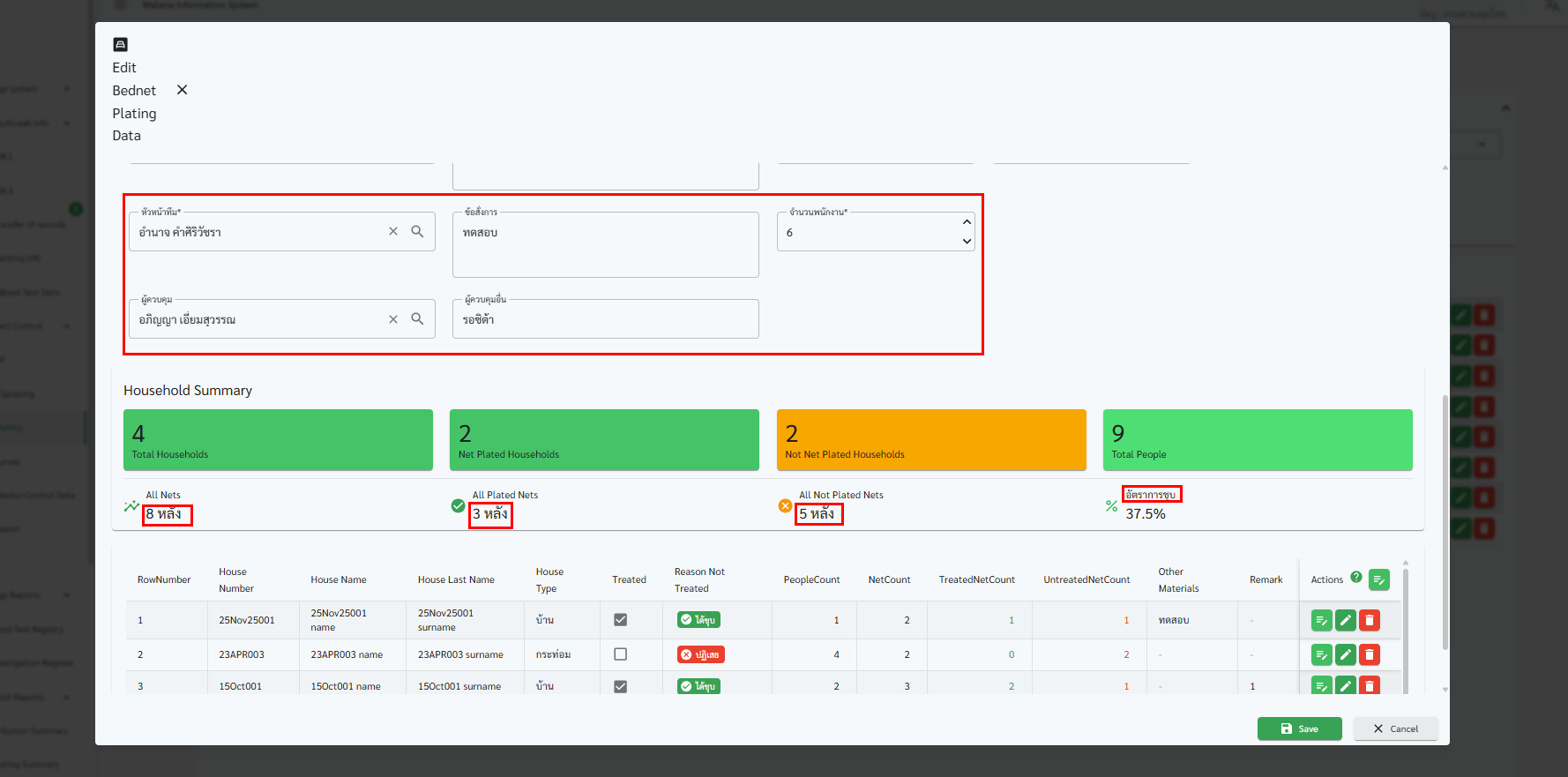Clear the หัวหน้าทีม team leader field
Image resolution: width=1568 pixels, height=777 pixels.
(393, 231)
